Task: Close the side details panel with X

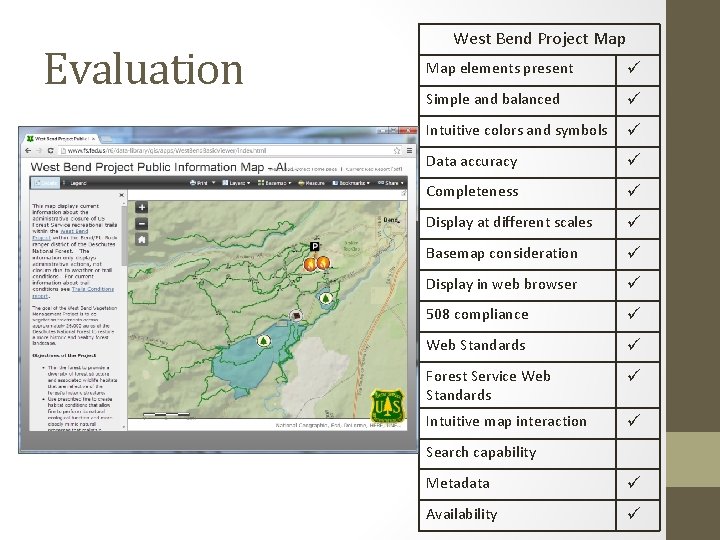Action: (x=122, y=195)
